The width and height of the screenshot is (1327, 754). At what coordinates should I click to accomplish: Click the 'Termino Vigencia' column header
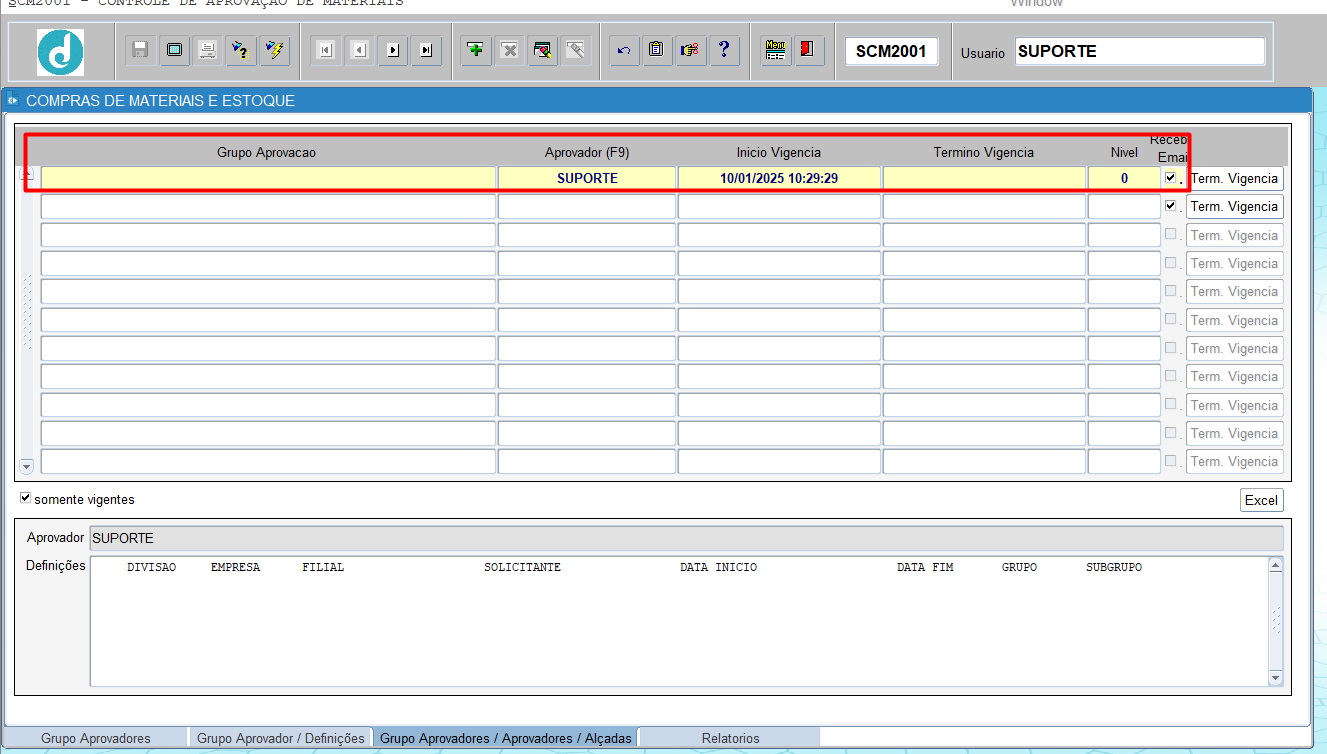(x=984, y=152)
